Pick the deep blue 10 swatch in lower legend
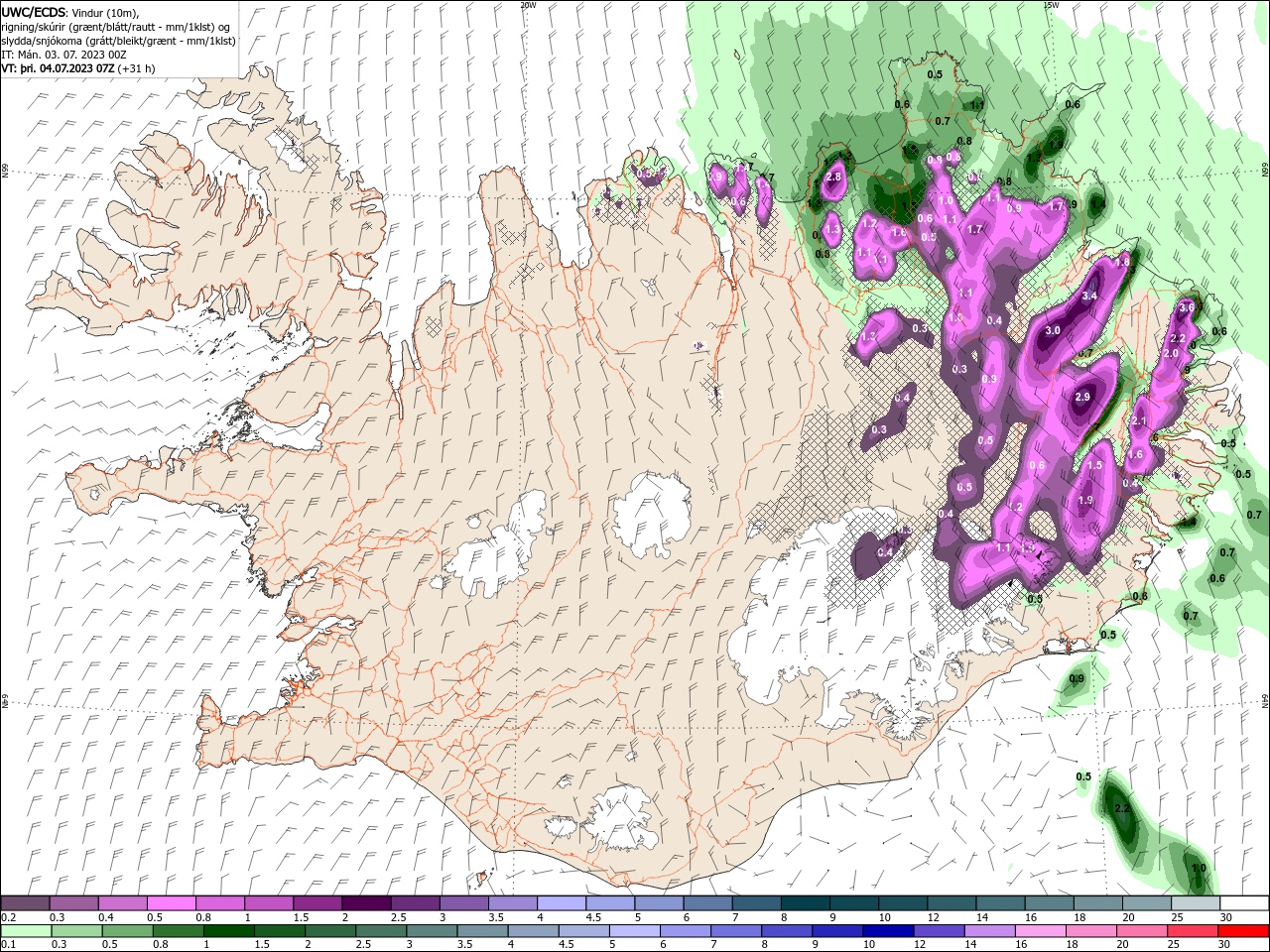The width and height of the screenshot is (1270, 952). (888, 931)
